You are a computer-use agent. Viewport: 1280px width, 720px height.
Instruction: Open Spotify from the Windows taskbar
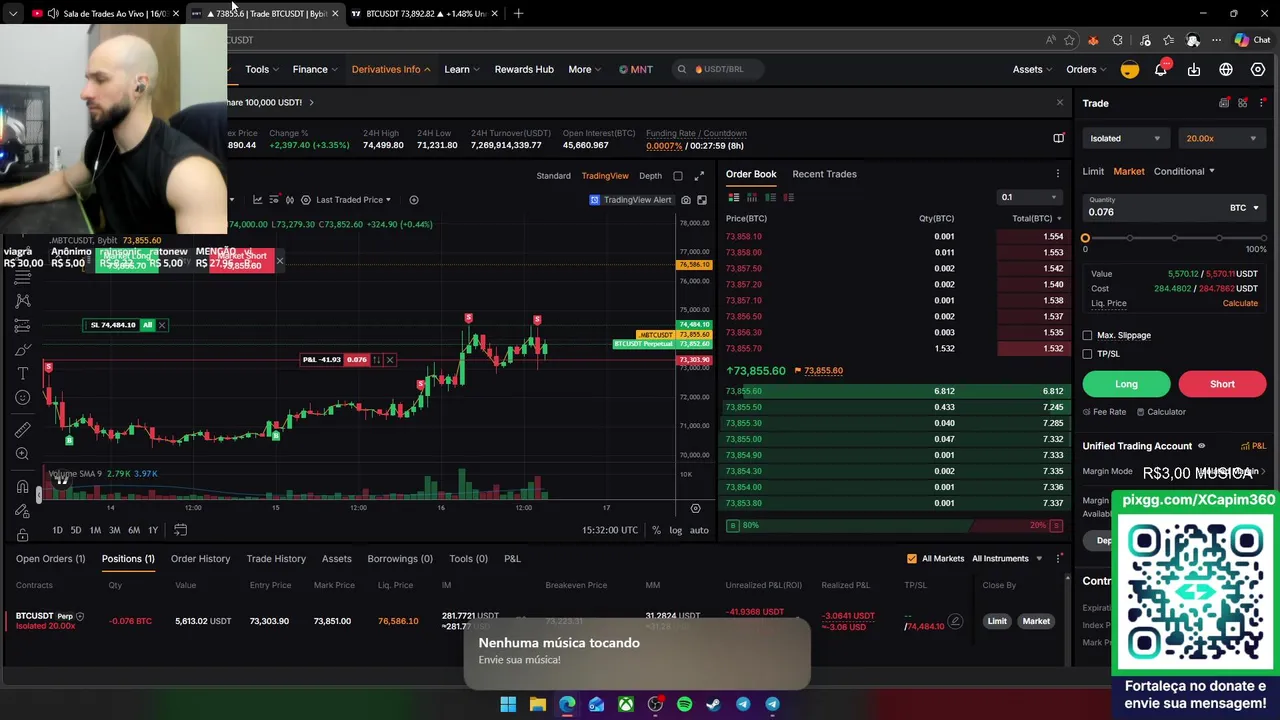tap(684, 704)
